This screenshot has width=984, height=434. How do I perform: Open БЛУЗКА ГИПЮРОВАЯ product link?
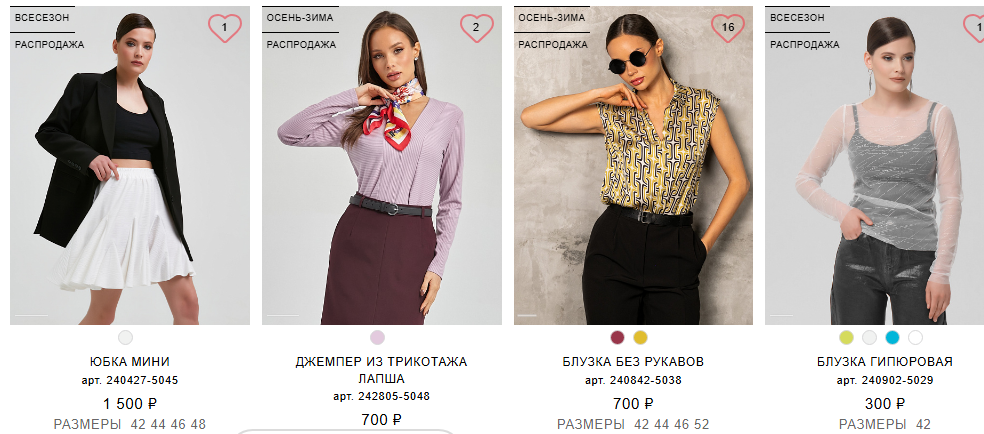click(885, 362)
